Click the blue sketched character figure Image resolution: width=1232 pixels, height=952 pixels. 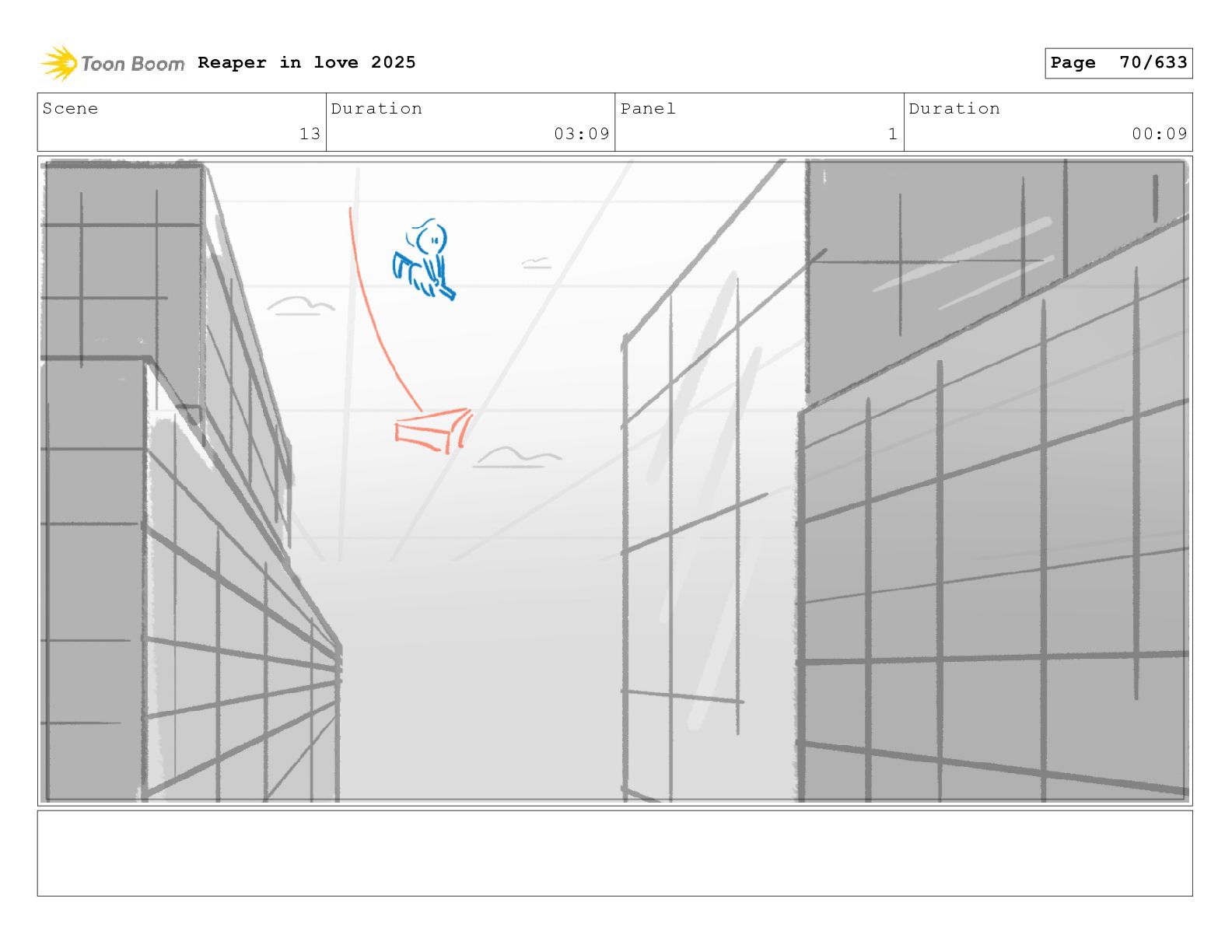pos(424,259)
